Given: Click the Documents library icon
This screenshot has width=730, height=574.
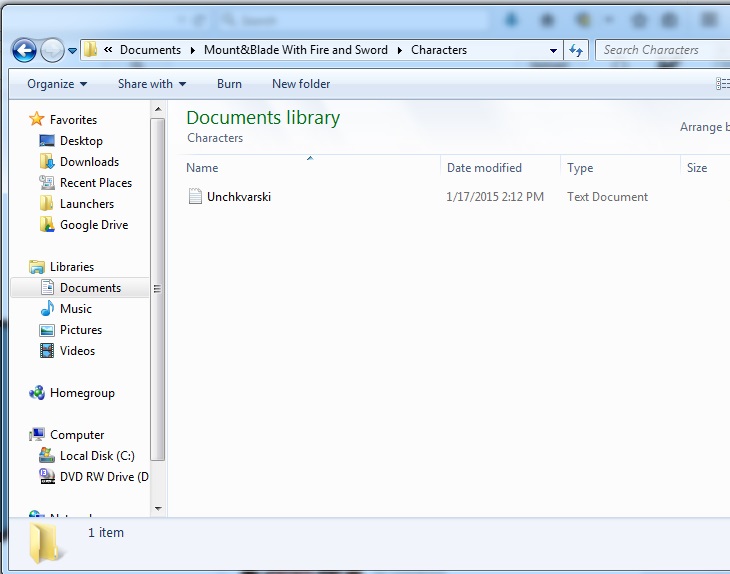Looking at the screenshot, I should [x=47, y=287].
